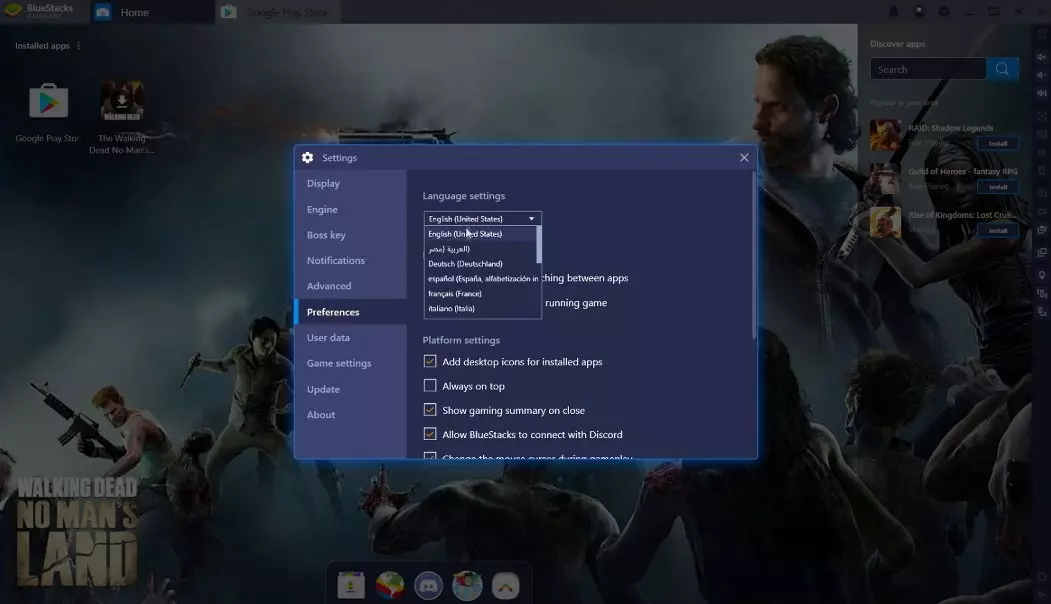The image size is (1051, 604).
Task: Open The Walking Dead No Man's Land app
Action: [x=122, y=102]
